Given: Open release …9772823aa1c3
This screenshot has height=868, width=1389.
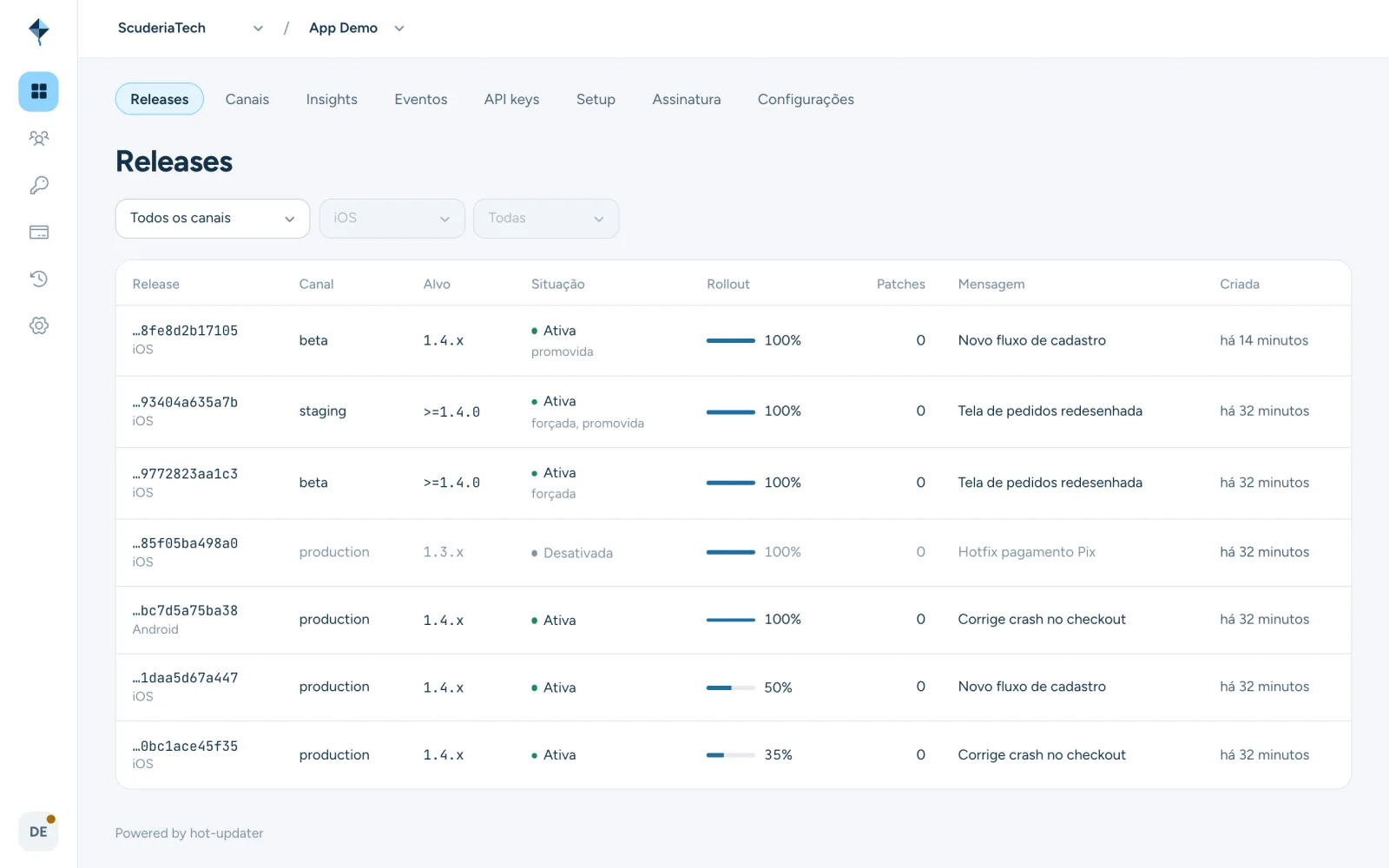Looking at the screenshot, I should tap(185, 474).
